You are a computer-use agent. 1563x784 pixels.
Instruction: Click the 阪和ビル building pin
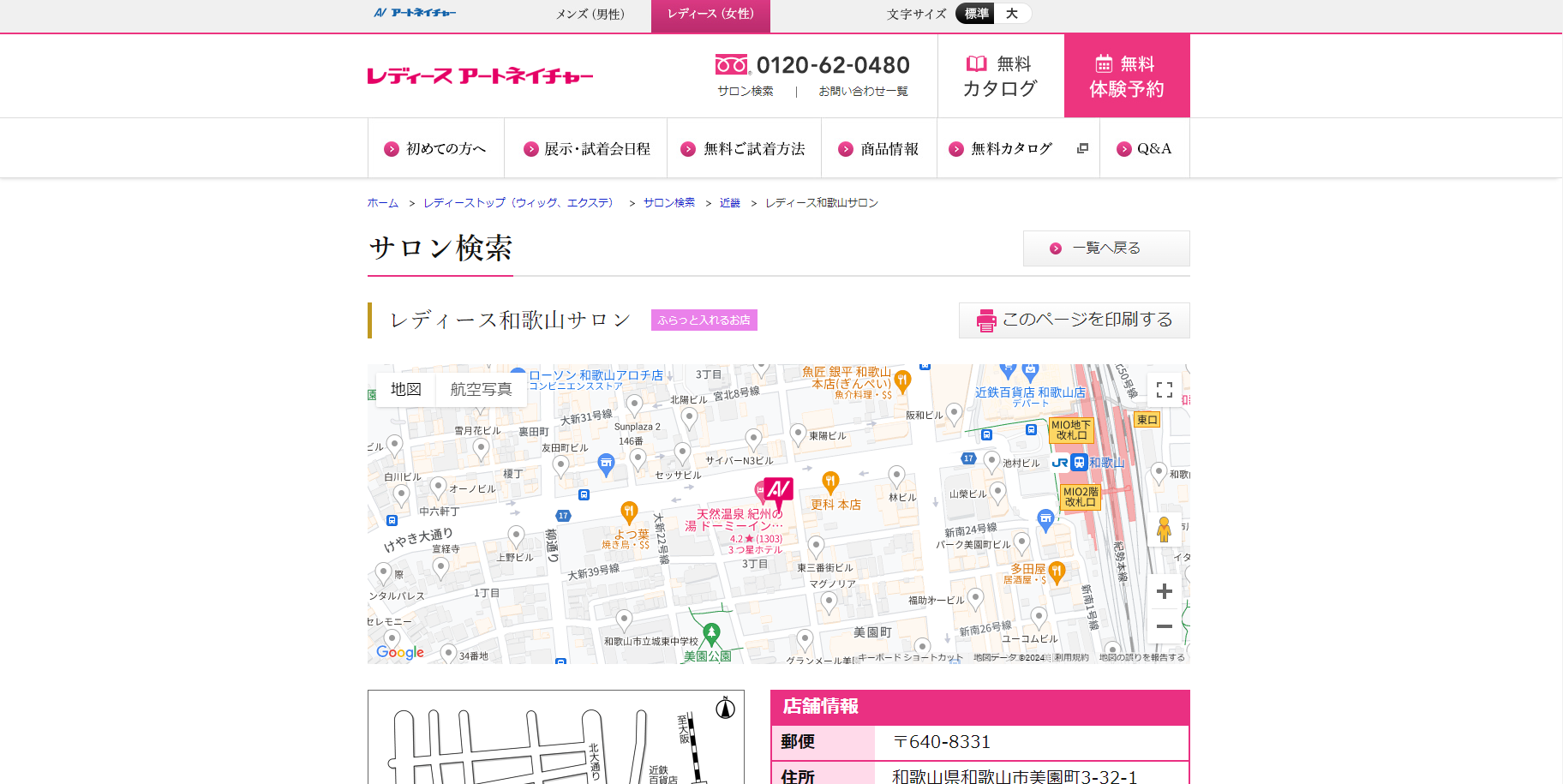954,414
